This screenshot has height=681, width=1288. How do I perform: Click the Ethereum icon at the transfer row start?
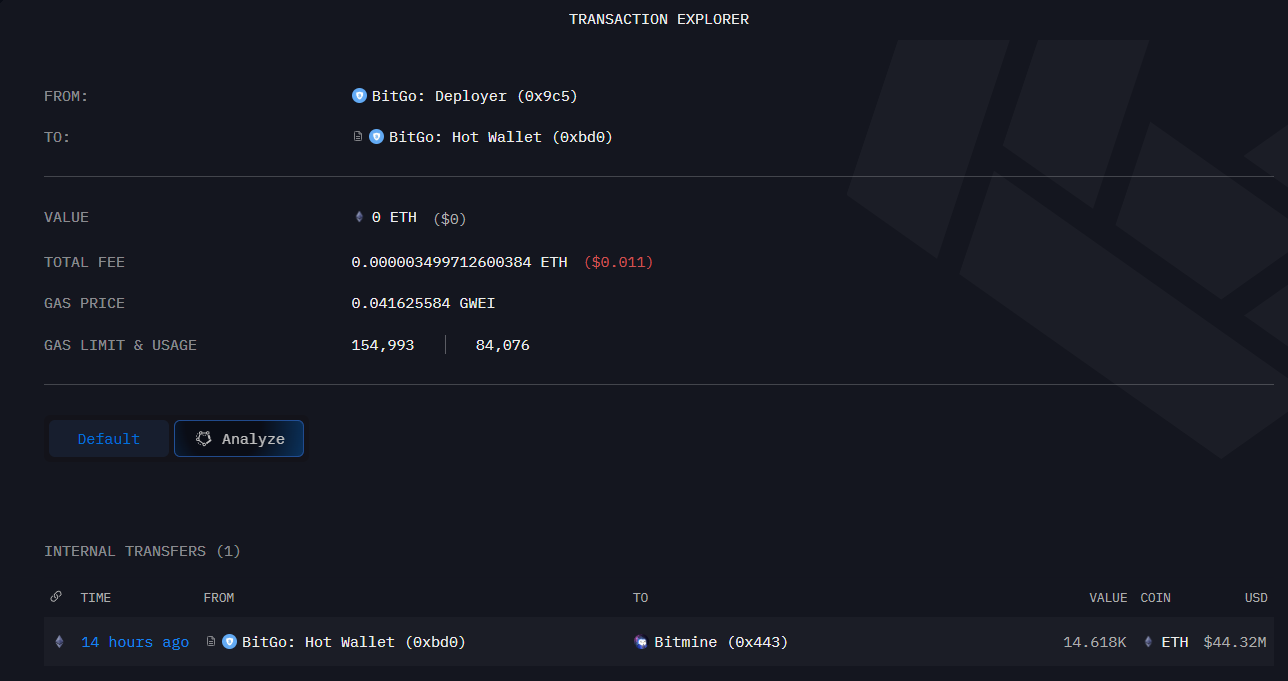point(59,642)
